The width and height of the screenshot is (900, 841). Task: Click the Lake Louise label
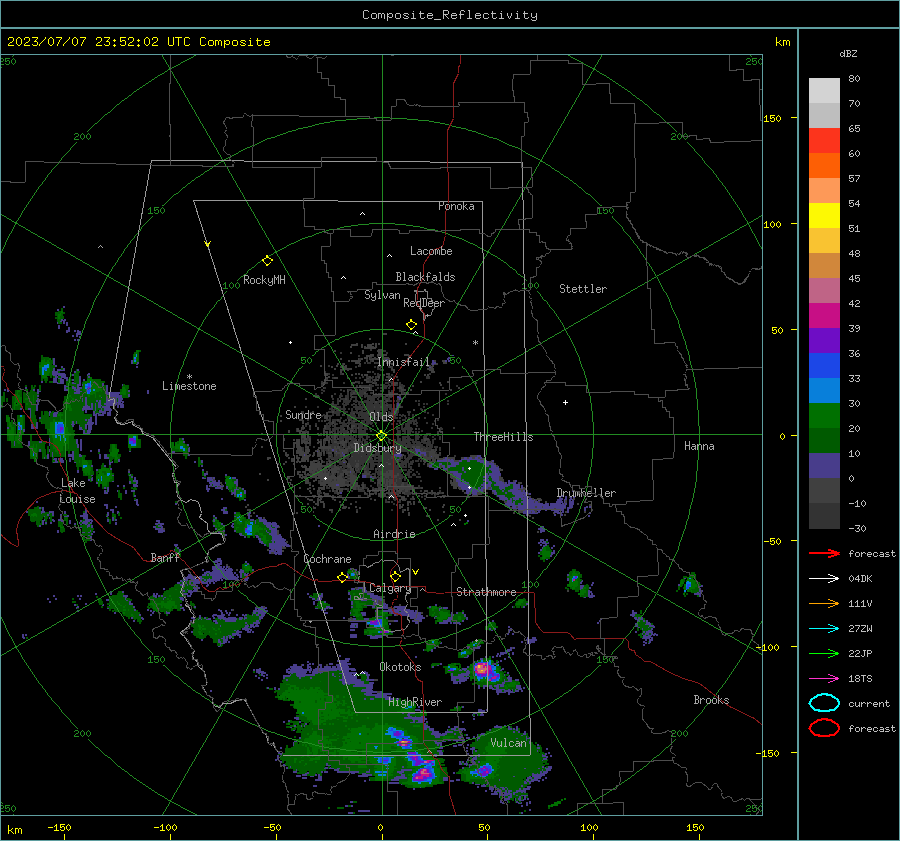click(x=77, y=491)
